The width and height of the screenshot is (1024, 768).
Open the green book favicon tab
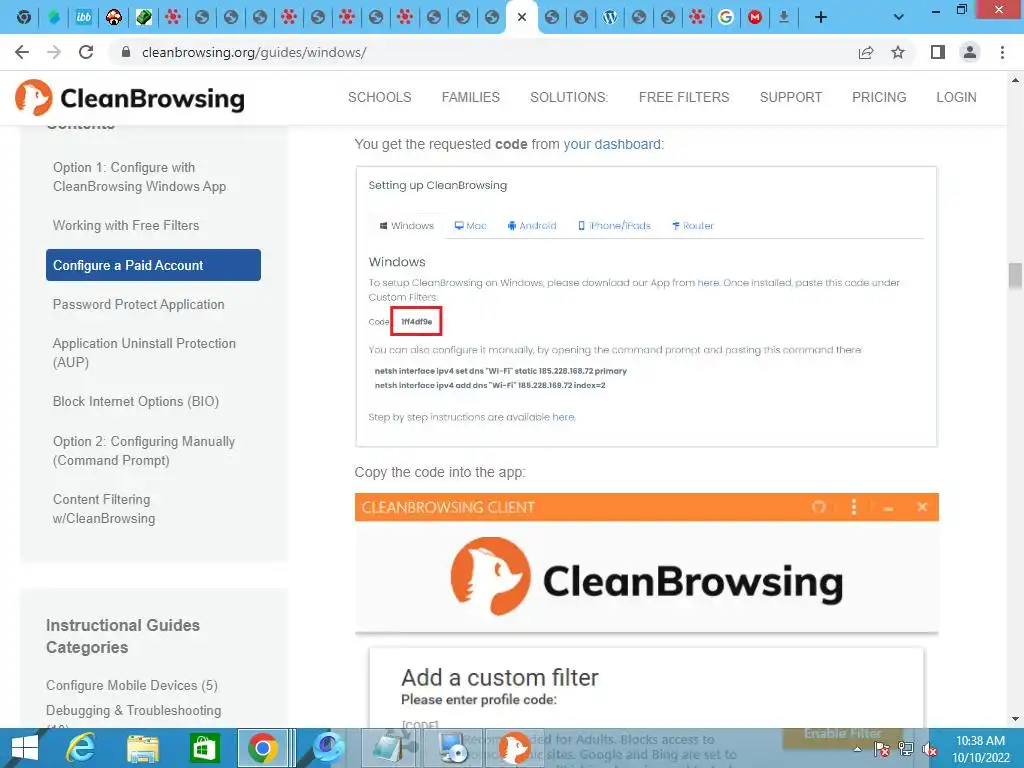pos(144,17)
